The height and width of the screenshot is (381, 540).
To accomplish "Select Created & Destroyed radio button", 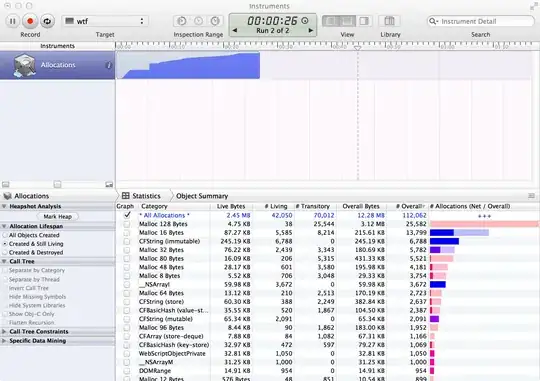I will (x=5, y=253).
